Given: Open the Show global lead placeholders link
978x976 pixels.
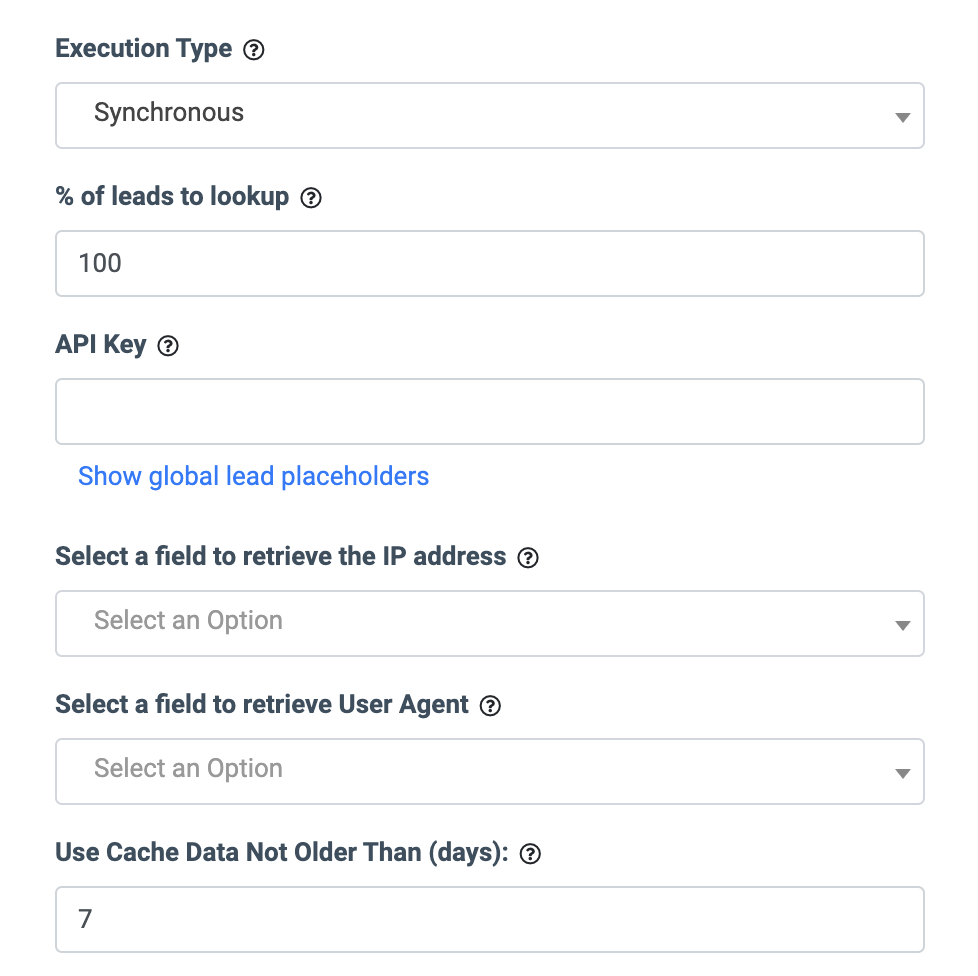Looking at the screenshot, I should (253, 476).
